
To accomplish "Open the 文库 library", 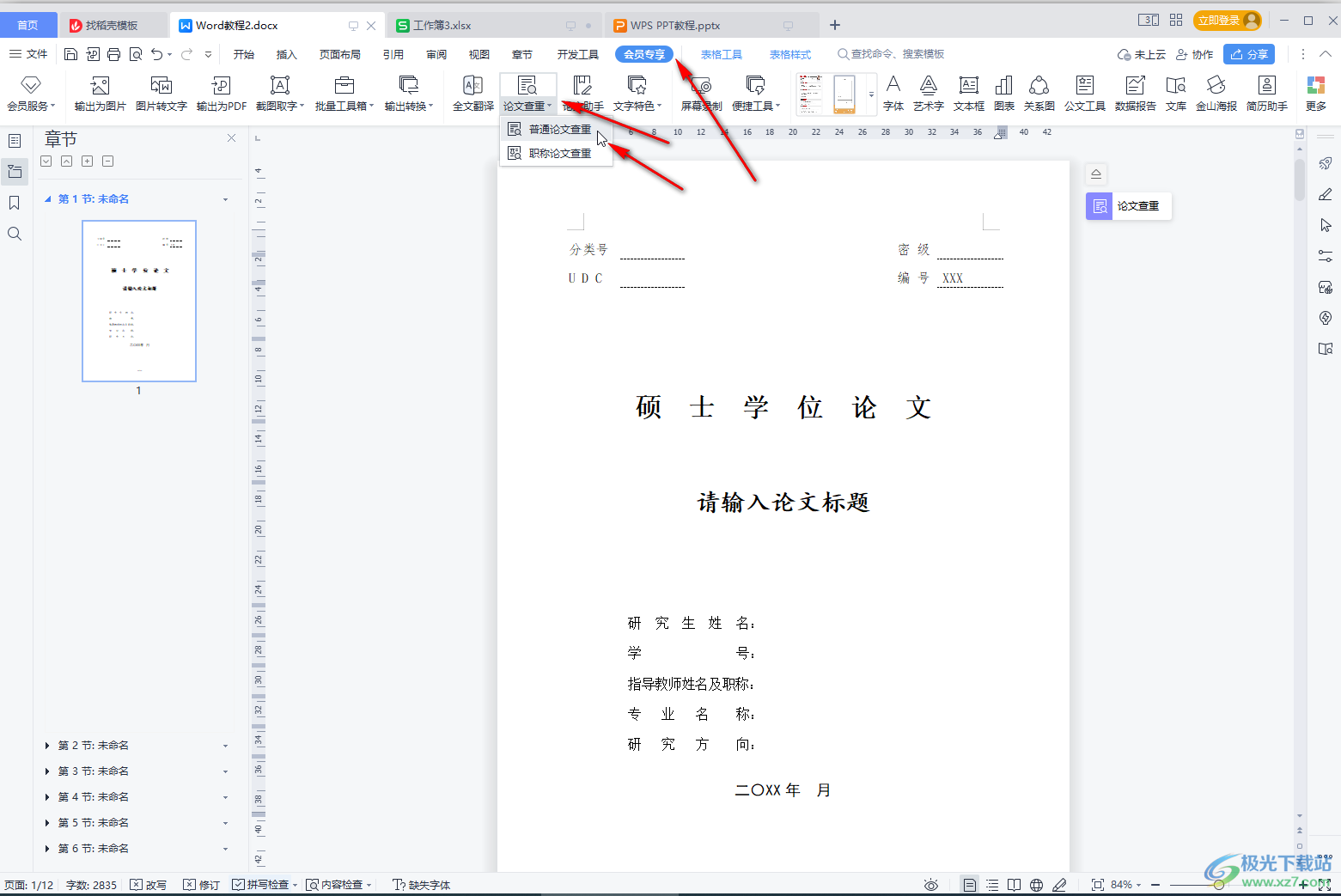I will click(1176, 94).
